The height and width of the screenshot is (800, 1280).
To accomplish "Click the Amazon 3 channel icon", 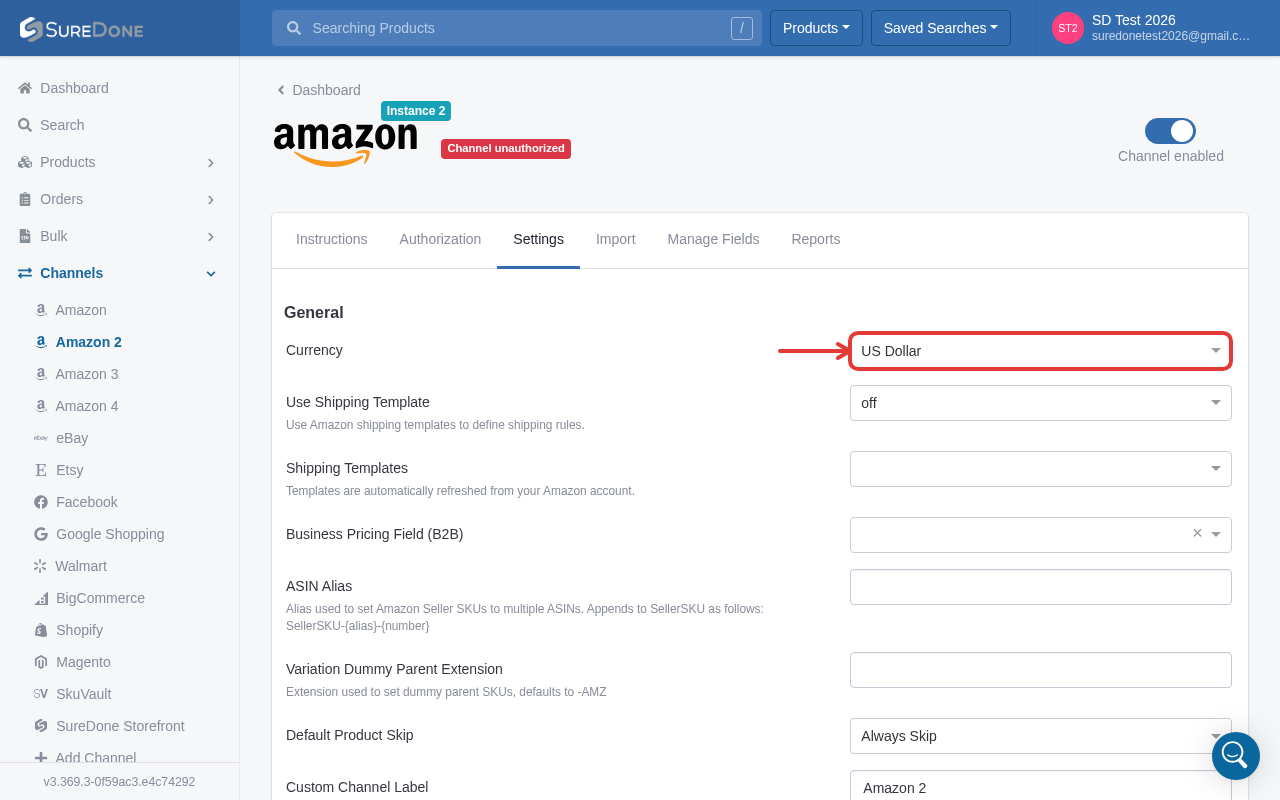I will click(41, 374).
